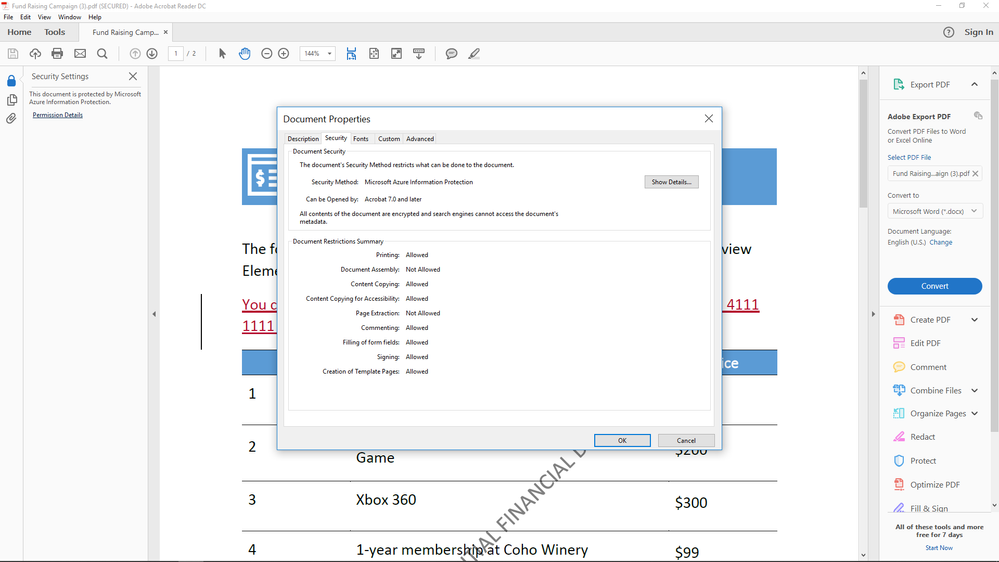
Task: Click the Help question mark icon
Action: pyautogui.click(x=949, y=32)
